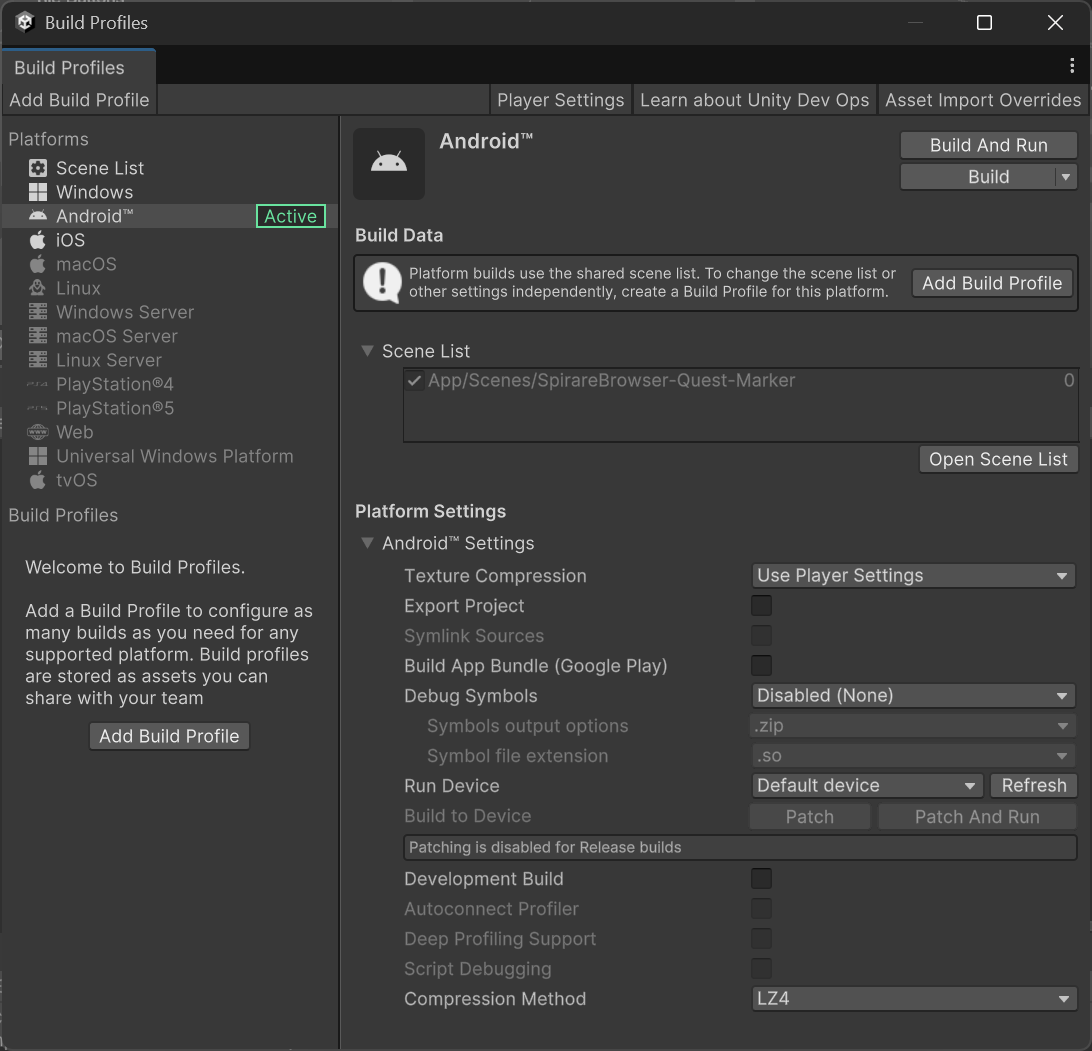Open the Symbols output options dropdown
This screenshot has width=1092, height=1051.
pos(914,725)
